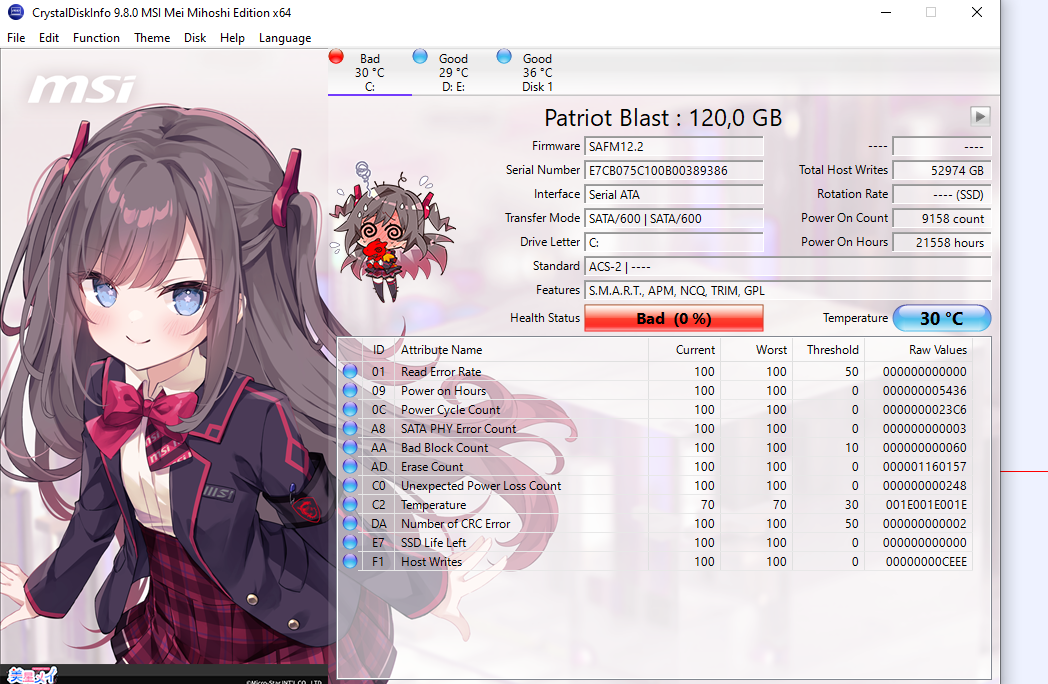Click status orb of Bad Block Count row
1048x684 pixels.
click(350, 447)
